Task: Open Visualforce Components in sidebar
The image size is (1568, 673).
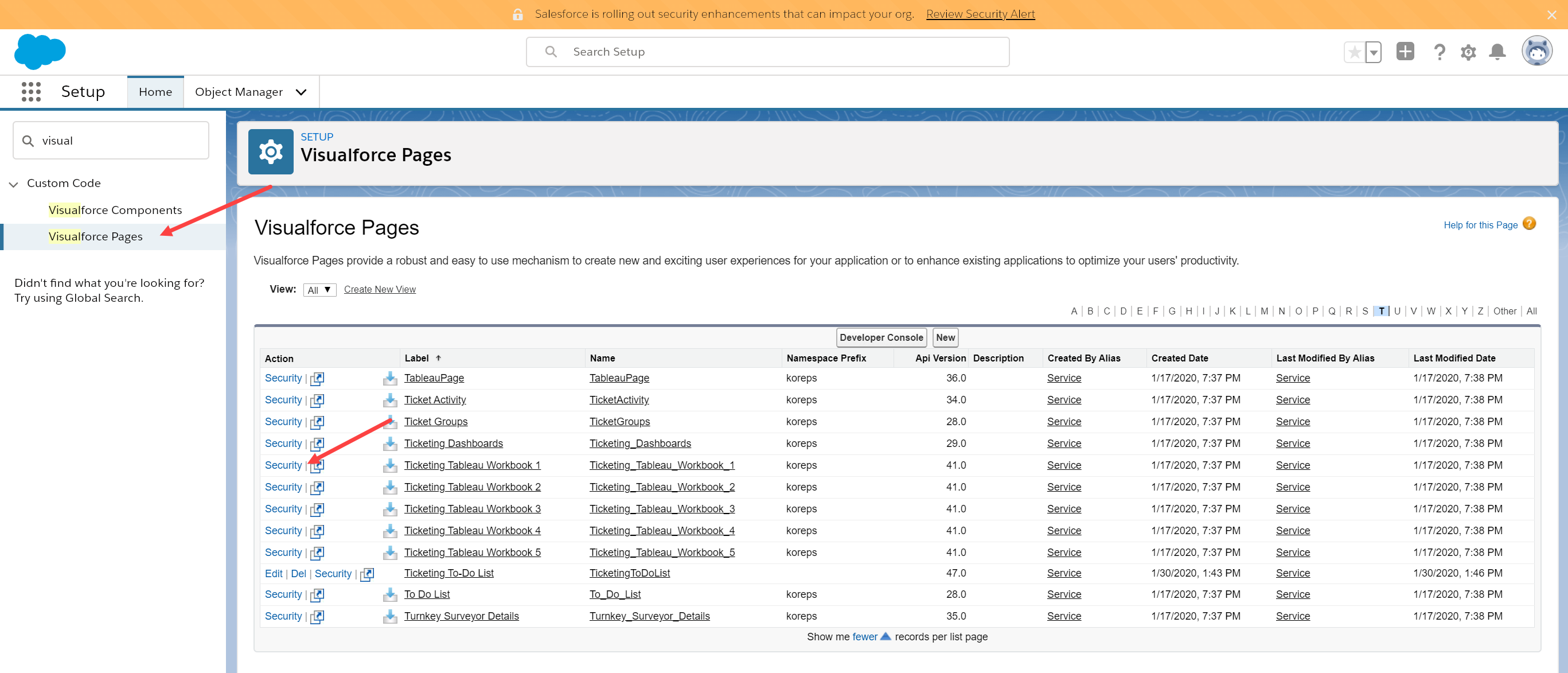Action: [115, 210]
